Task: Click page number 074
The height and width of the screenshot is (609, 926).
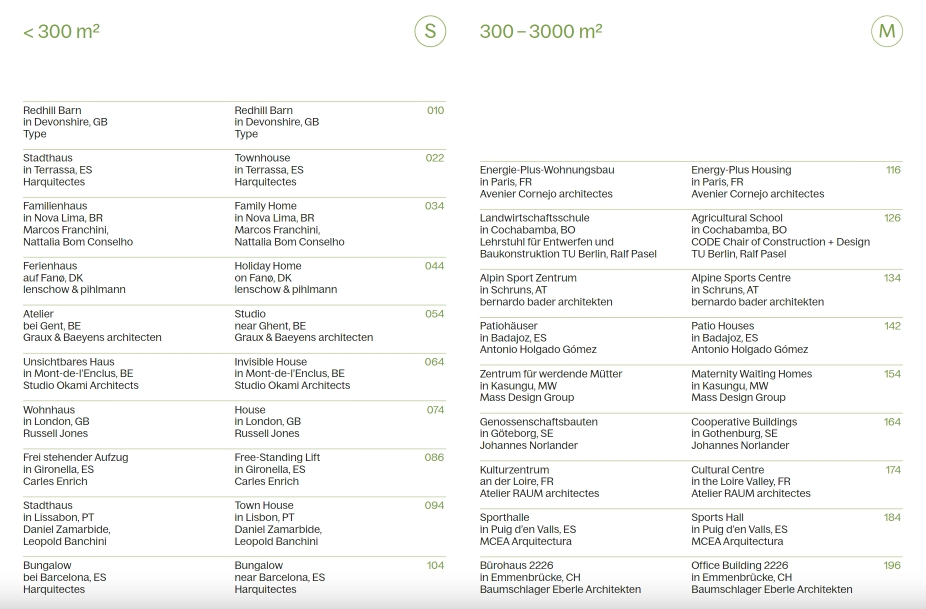Action: pos(435,409)
